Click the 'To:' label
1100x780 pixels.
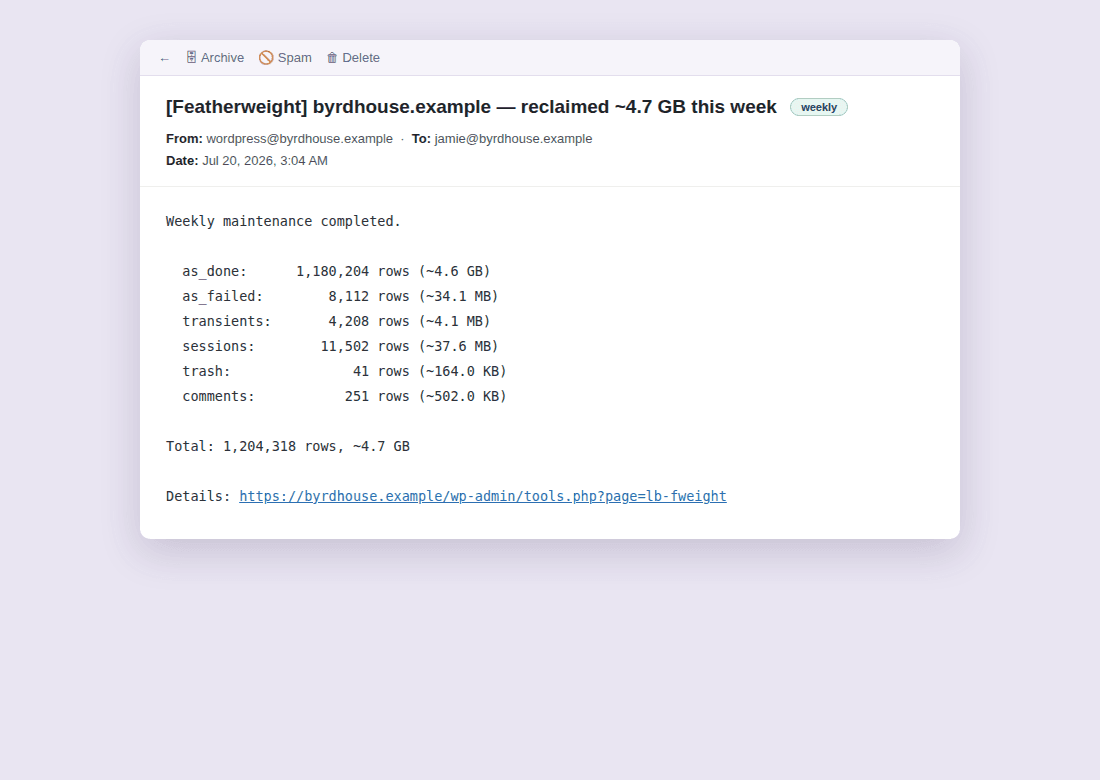421,139
